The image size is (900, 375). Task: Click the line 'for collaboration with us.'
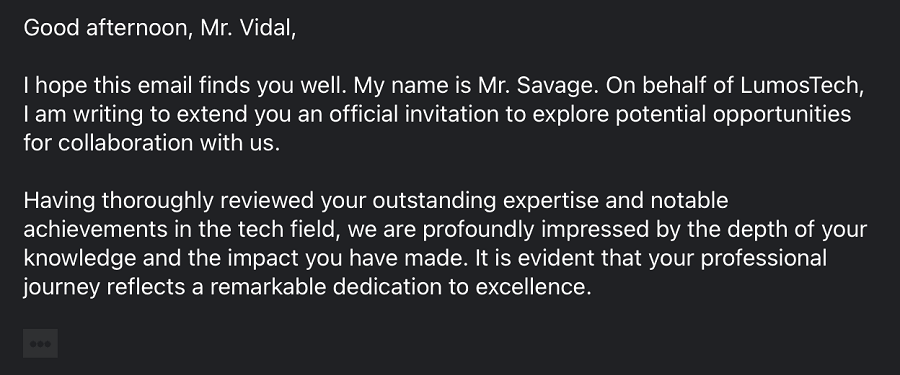(152, 142)
